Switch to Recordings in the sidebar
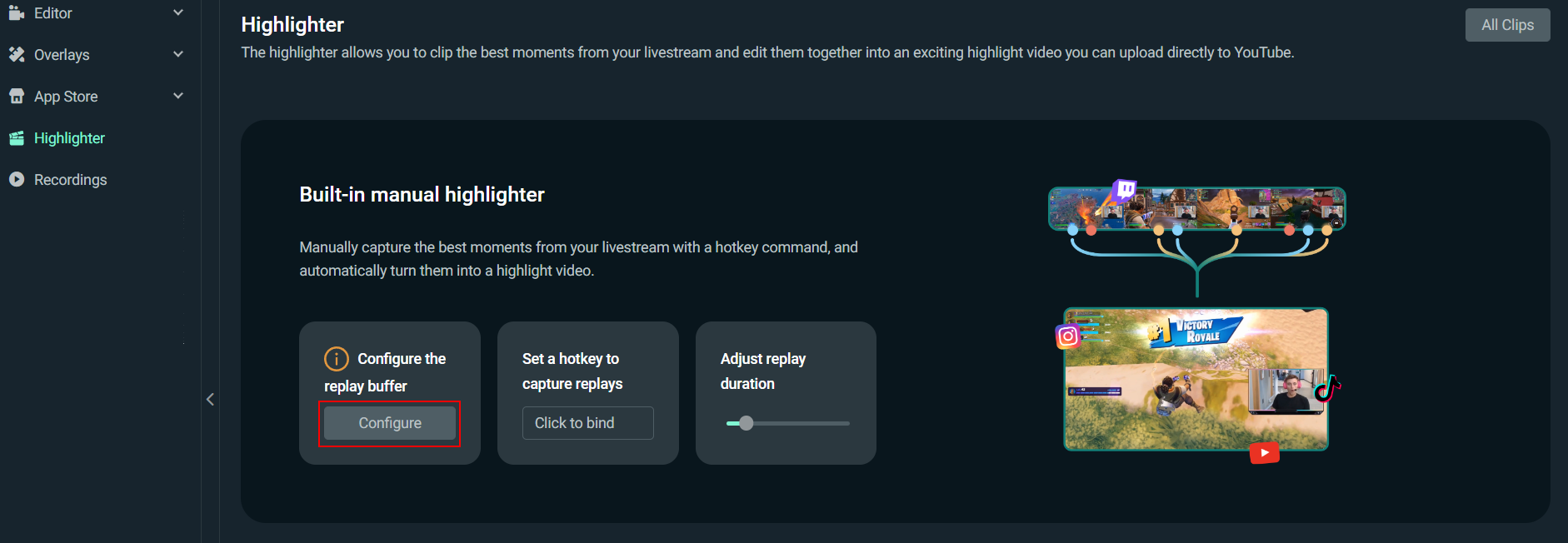1568x543 pixels. tap(71, 179)
